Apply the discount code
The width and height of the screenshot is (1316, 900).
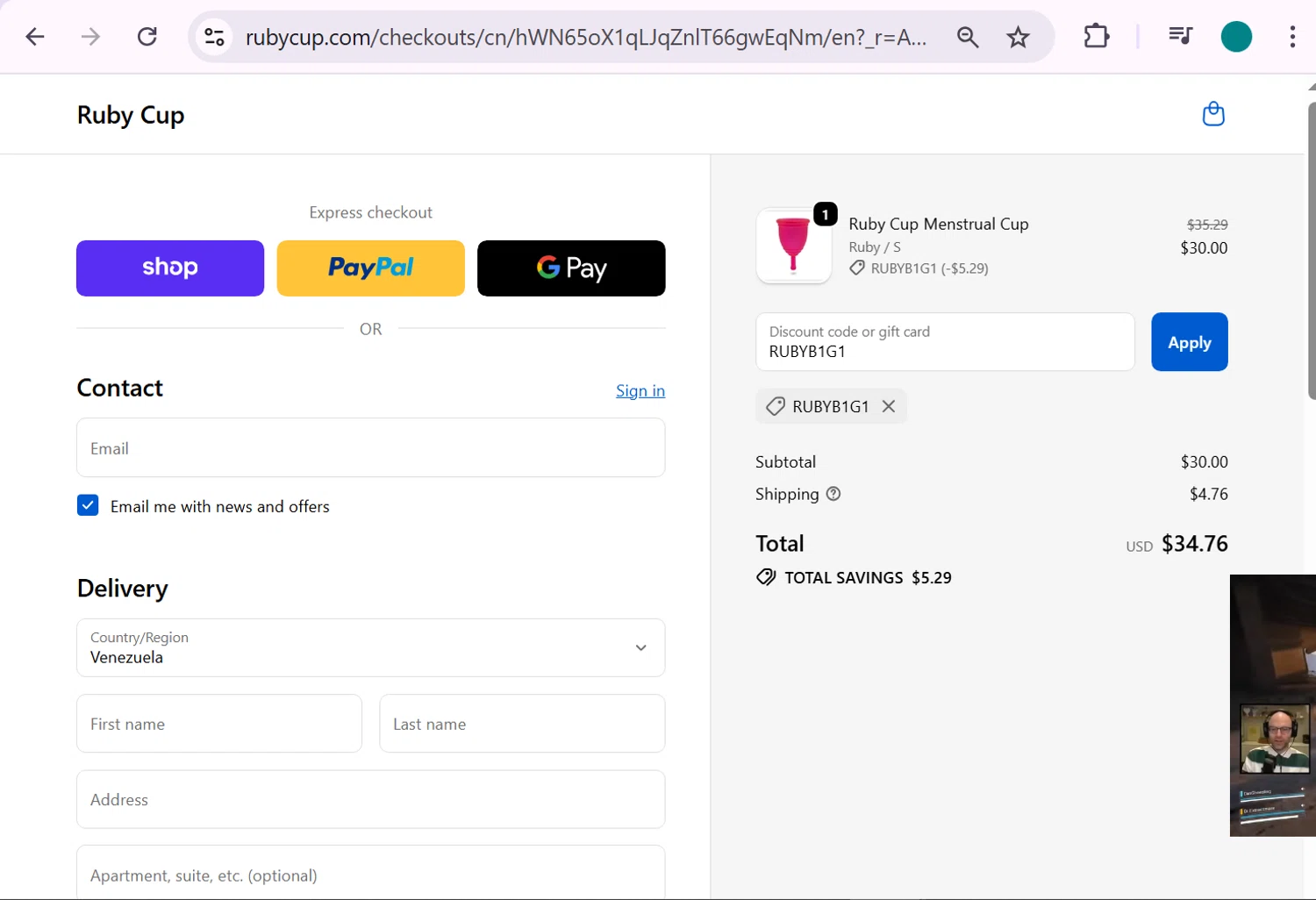(1189, 342)
